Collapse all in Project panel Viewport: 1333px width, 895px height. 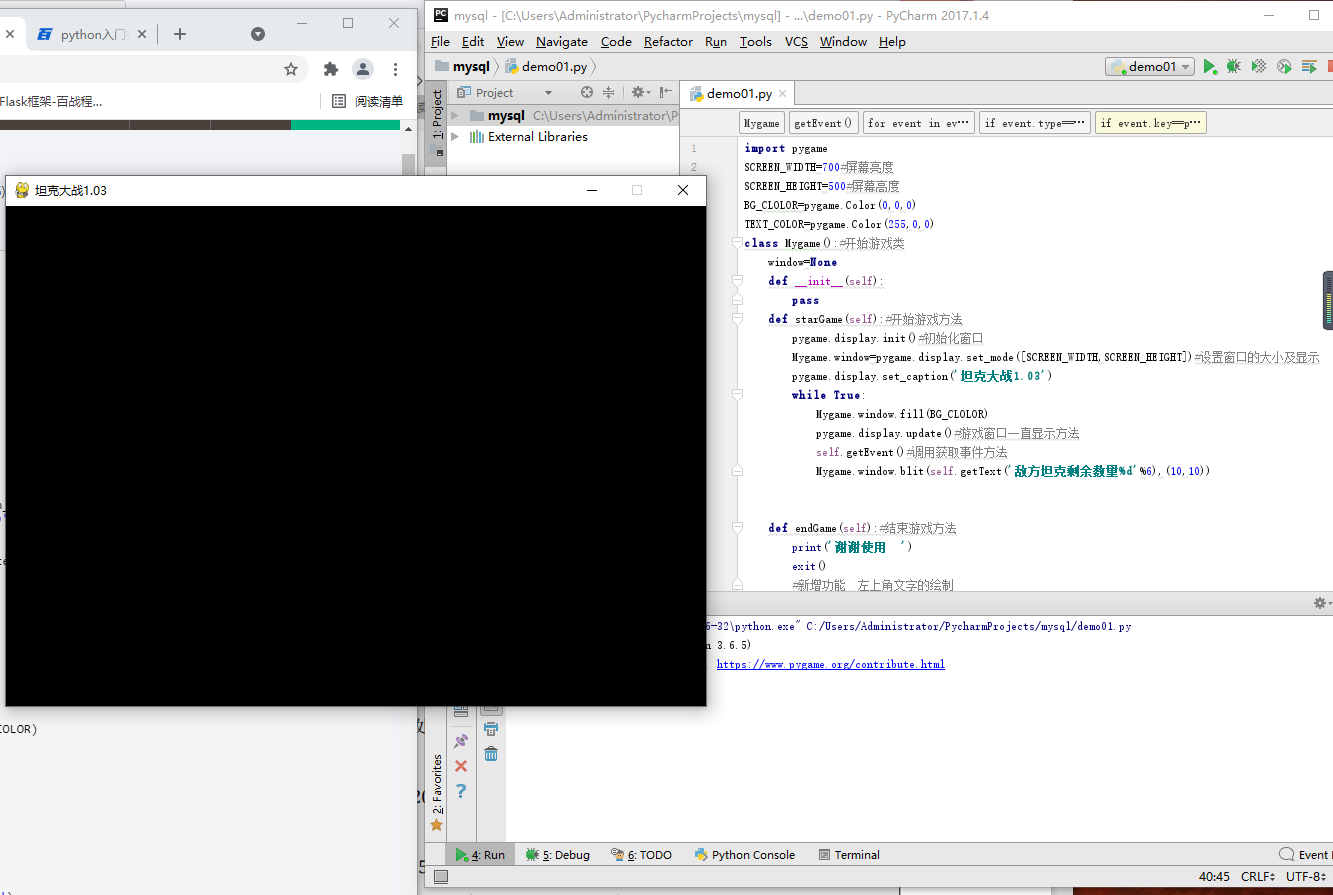pyautogui.click(x=608, y=92)
